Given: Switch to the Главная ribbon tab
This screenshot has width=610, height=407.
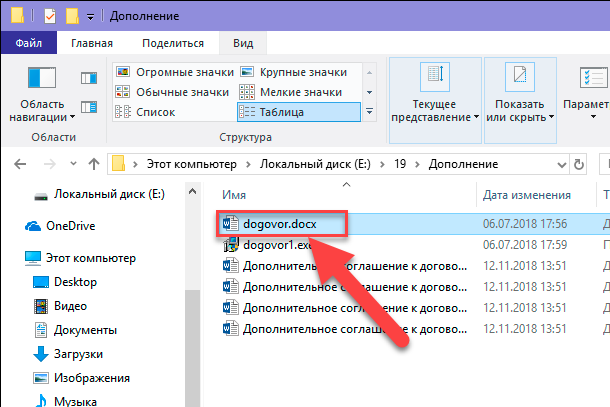Looking at the screenshot, I should click(x=91, y=43).
